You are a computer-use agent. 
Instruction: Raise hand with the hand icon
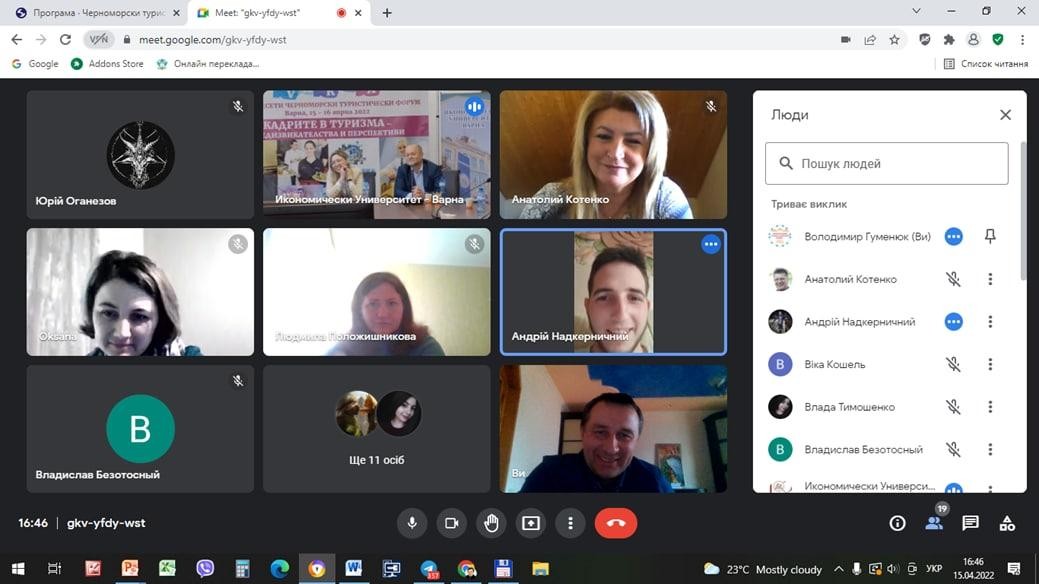click(491, 523)
